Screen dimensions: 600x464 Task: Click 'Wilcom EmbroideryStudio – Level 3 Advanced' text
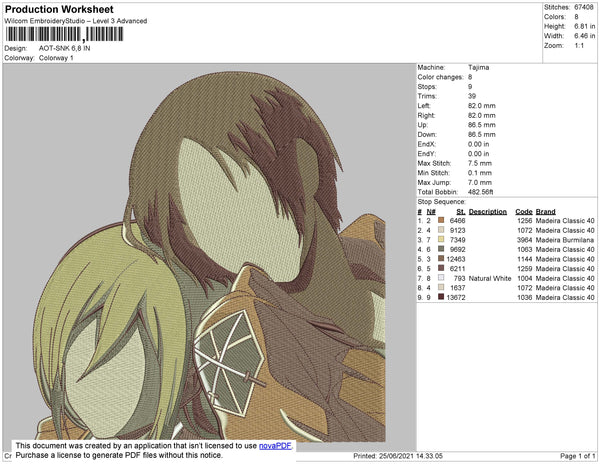click(76, 21)
